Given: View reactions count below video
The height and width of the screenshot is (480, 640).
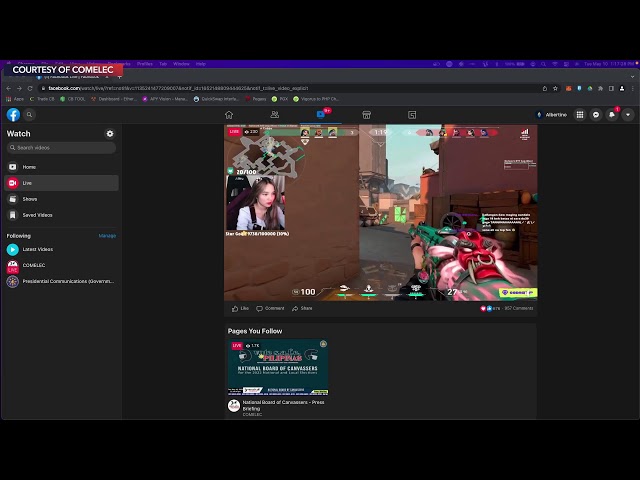Looking at the screenshot, I should 490,309.
